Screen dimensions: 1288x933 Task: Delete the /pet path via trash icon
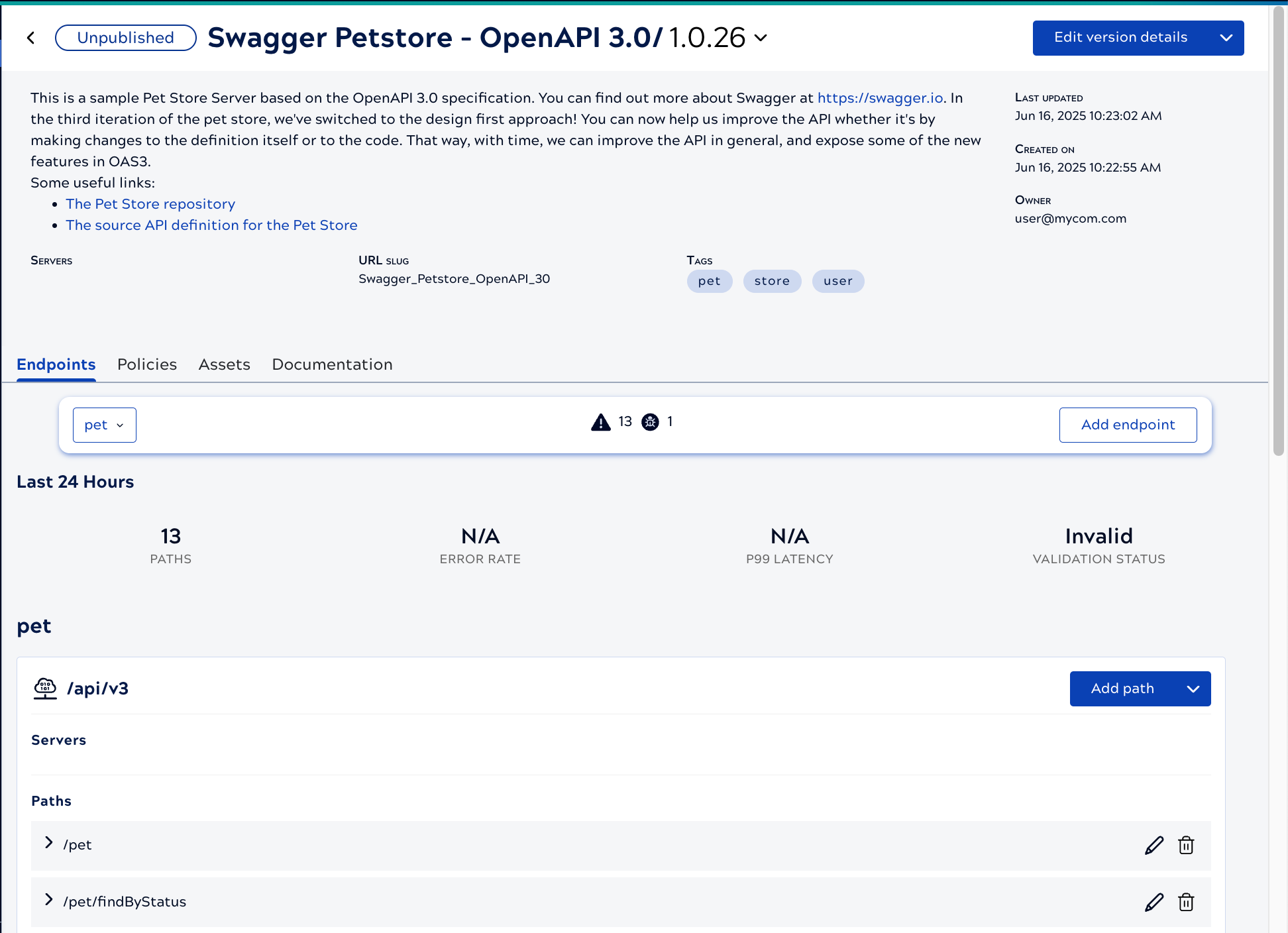(x=1186, y=846)
